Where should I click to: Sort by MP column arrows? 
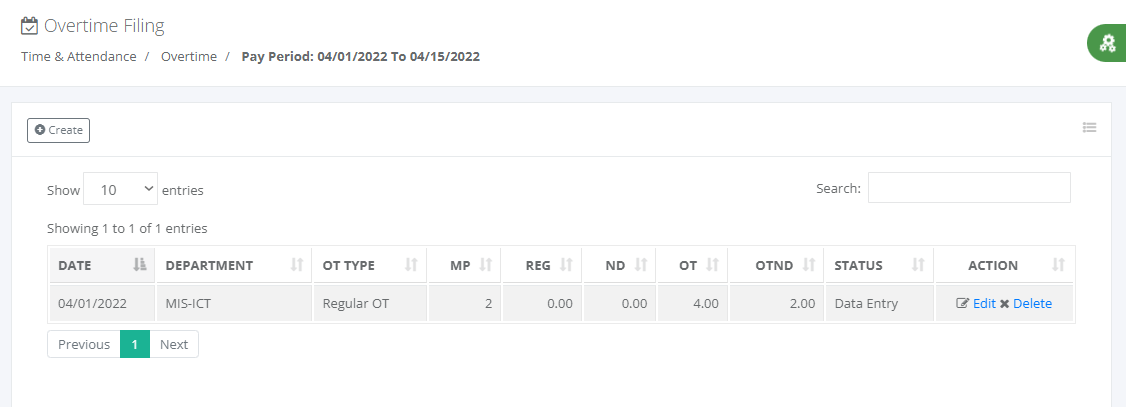coord(485,265)
